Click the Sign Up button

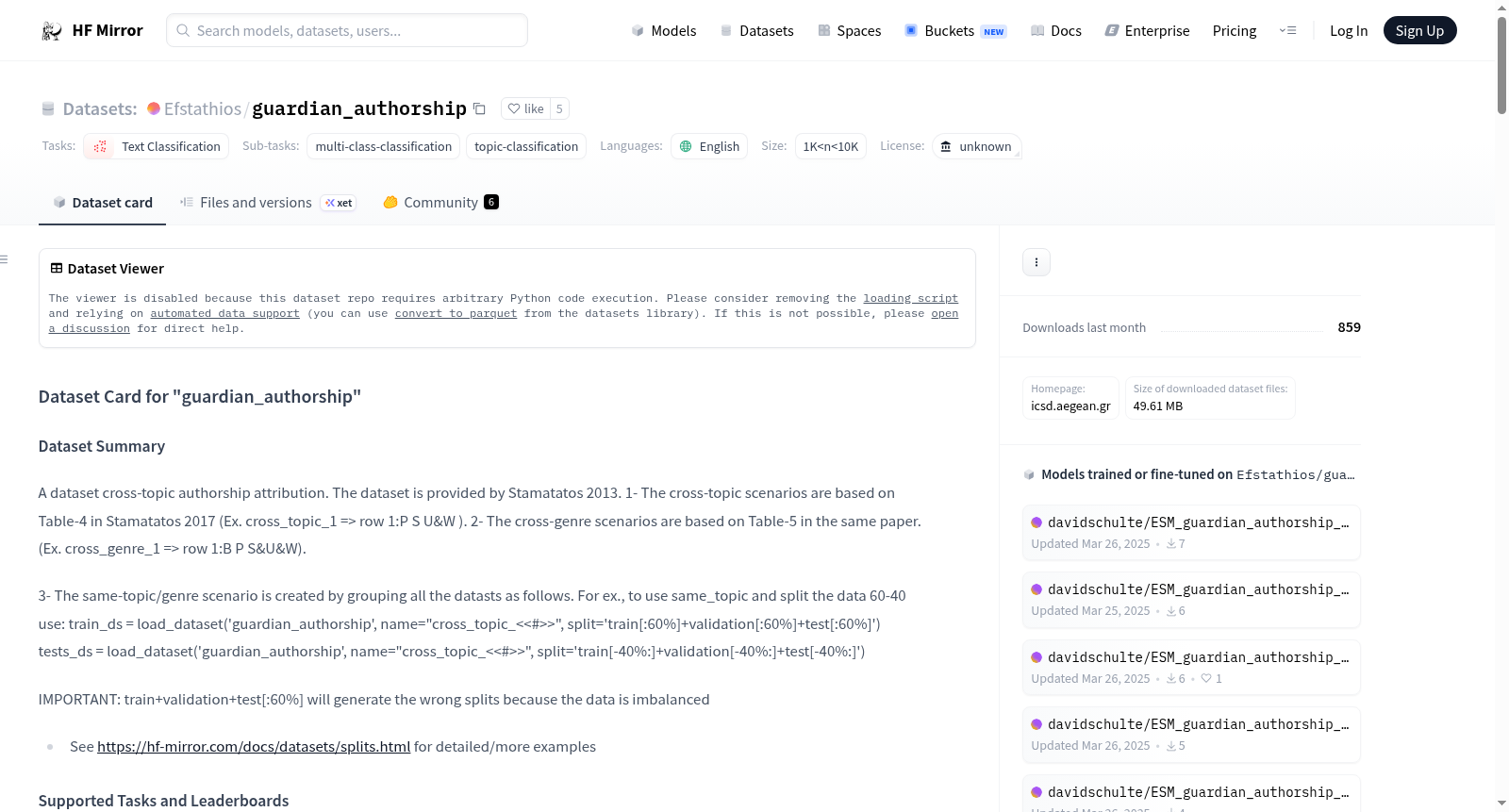point(1420,30)
